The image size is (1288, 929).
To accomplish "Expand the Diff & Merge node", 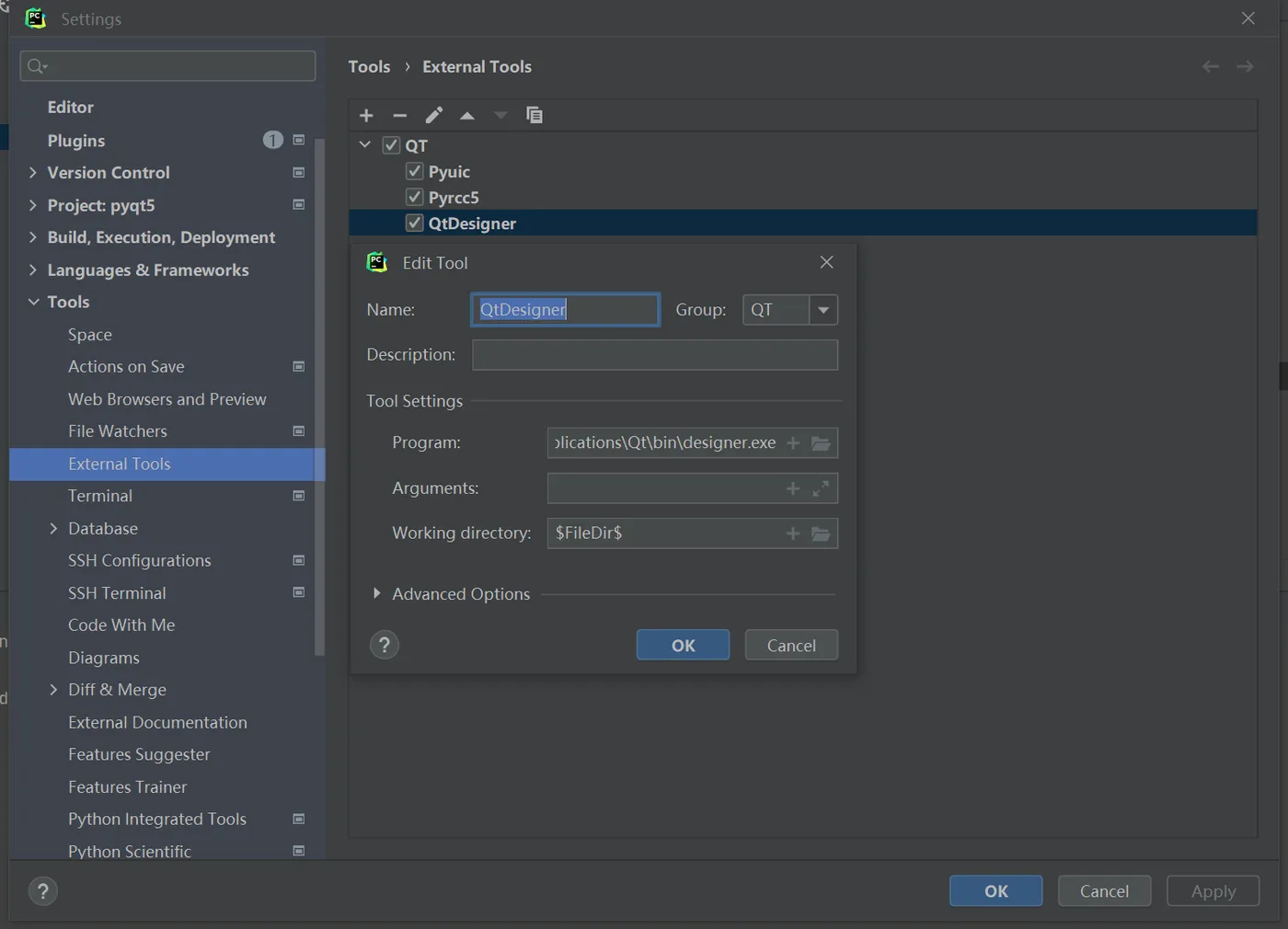I will point(53,689).
